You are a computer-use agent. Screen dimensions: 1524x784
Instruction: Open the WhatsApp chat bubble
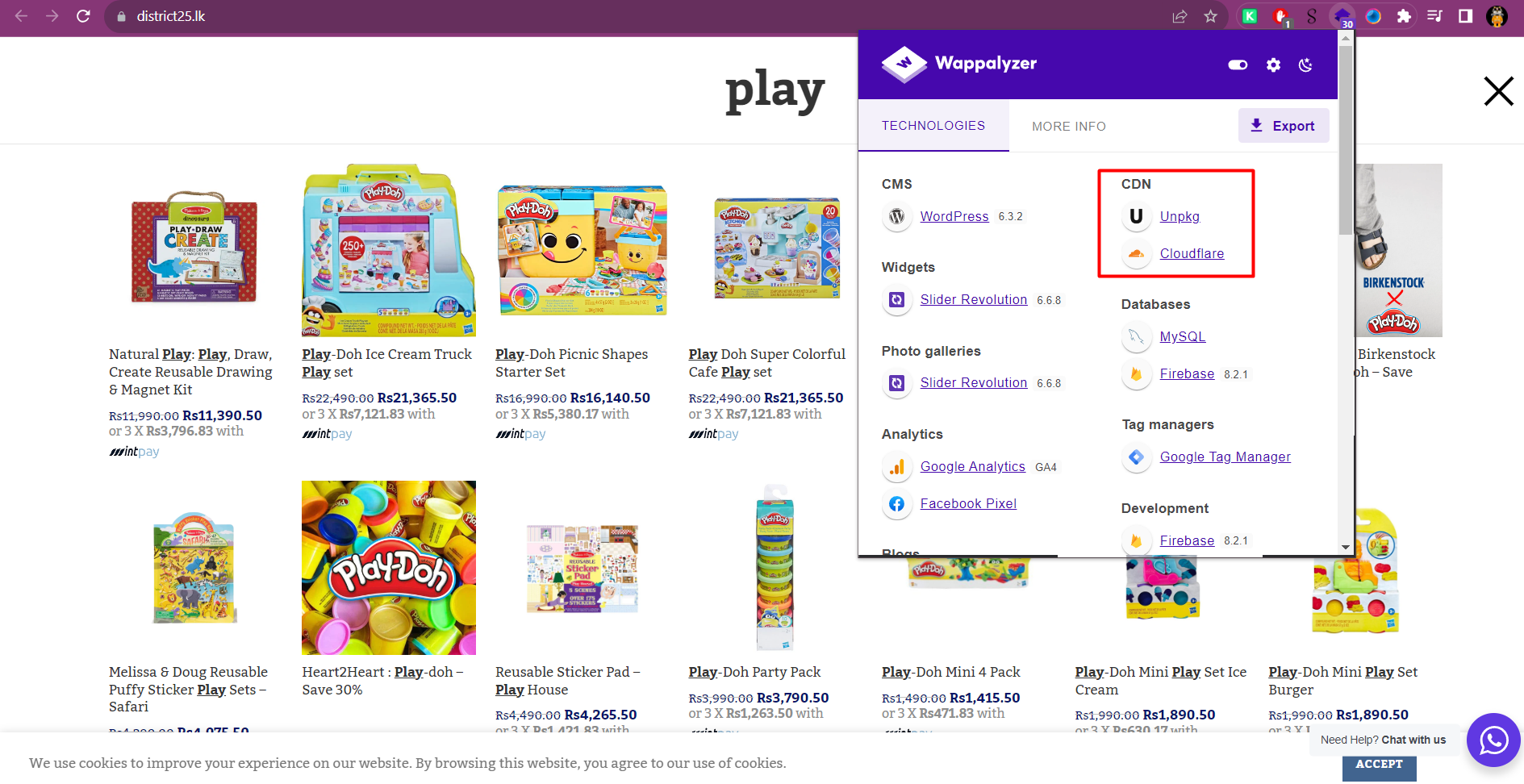click(1493, 740)
